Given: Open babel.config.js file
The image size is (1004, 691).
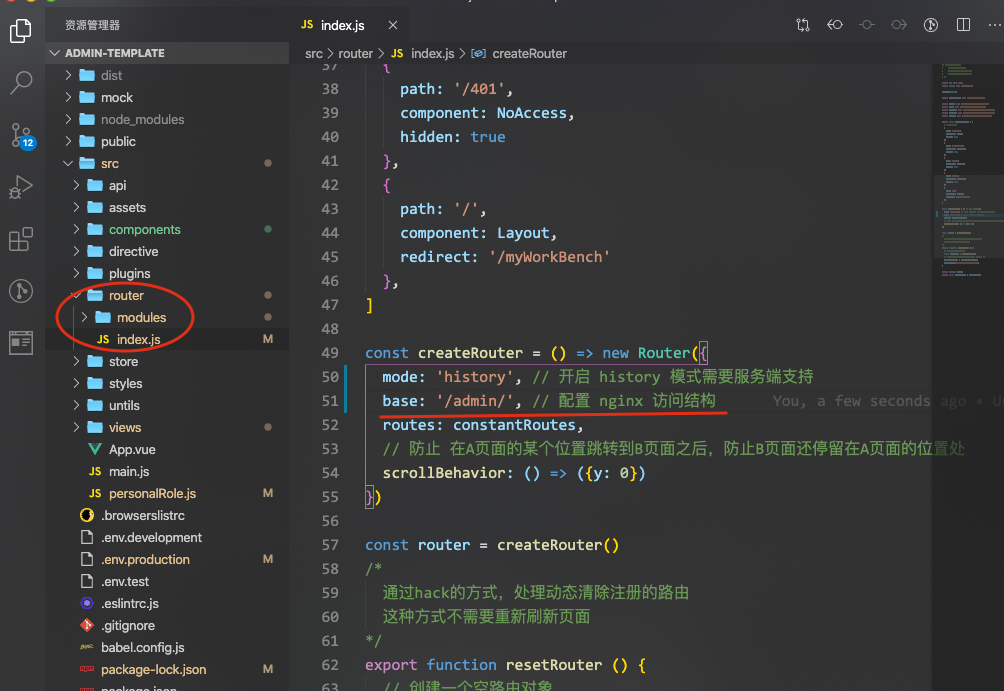Looking at the screenshot, I should click(x=168, y=647).
